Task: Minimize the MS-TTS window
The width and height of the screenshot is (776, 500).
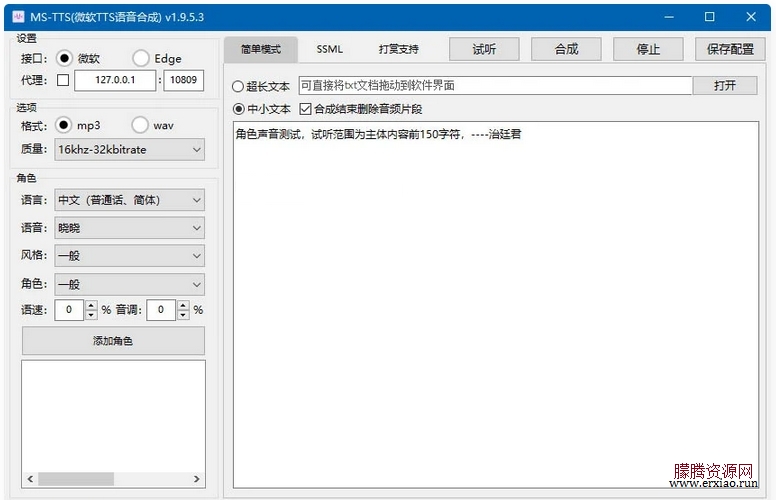Action: click(x=669, y=17)
